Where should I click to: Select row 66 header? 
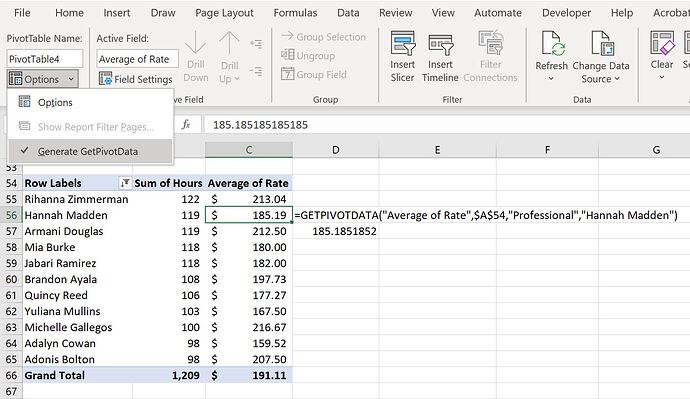pos(11,375)
